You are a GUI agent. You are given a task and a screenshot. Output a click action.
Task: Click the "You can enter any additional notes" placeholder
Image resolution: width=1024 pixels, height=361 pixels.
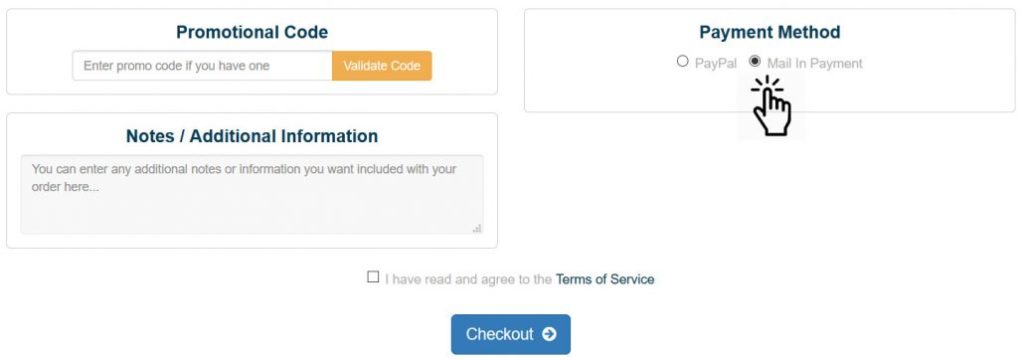tap(244, 178)
